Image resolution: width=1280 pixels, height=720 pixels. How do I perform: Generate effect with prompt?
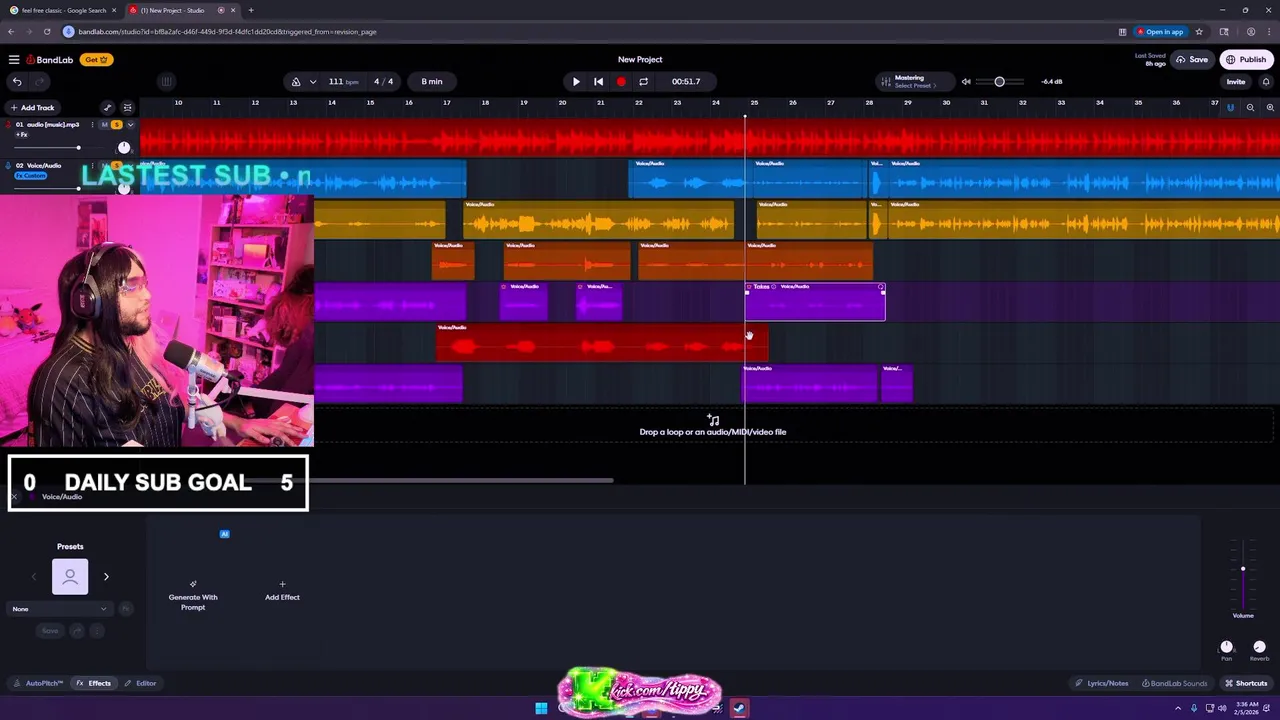click(193, 595)
